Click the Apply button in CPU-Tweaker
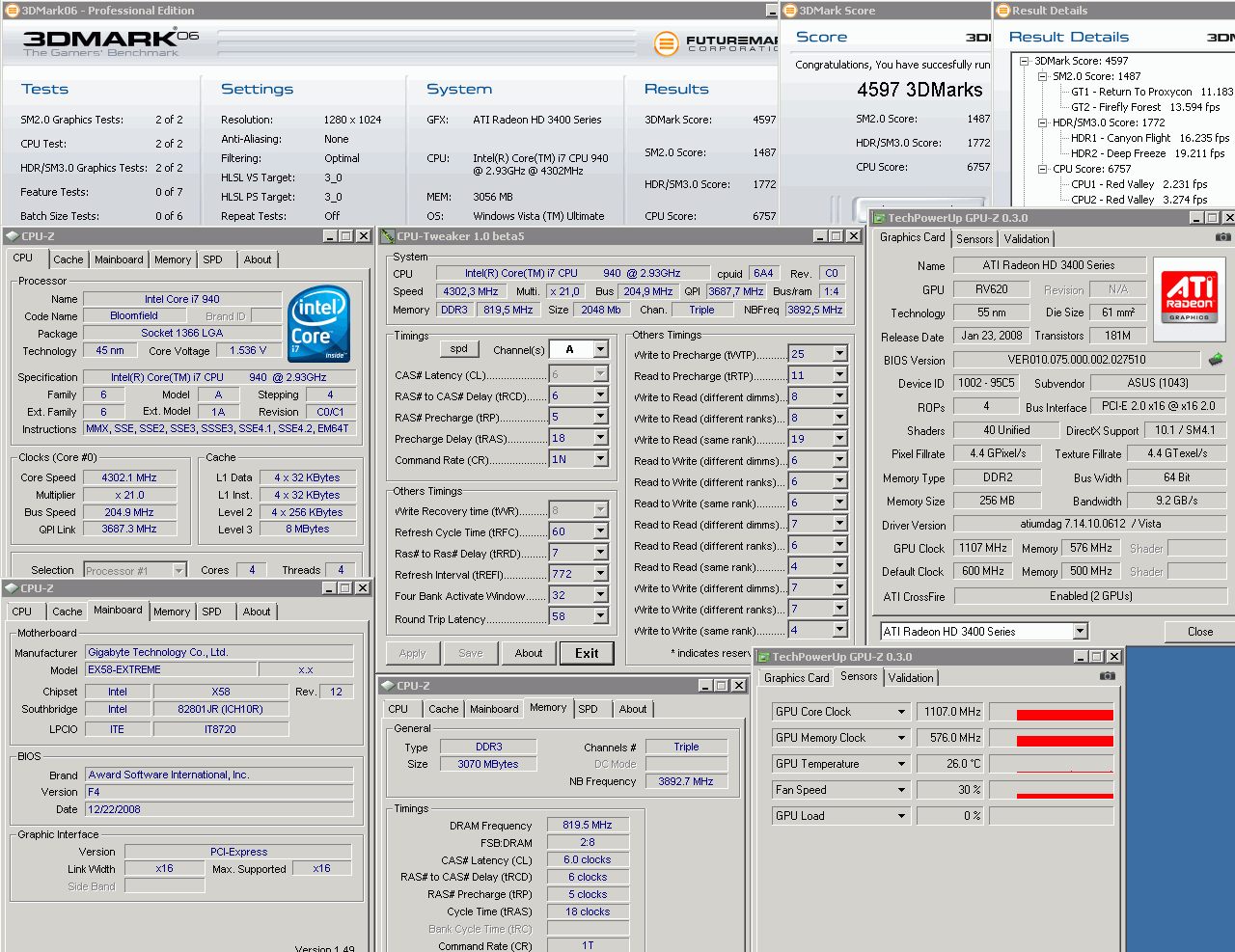This screenshot has height=952, width=1235. point(413,653)
